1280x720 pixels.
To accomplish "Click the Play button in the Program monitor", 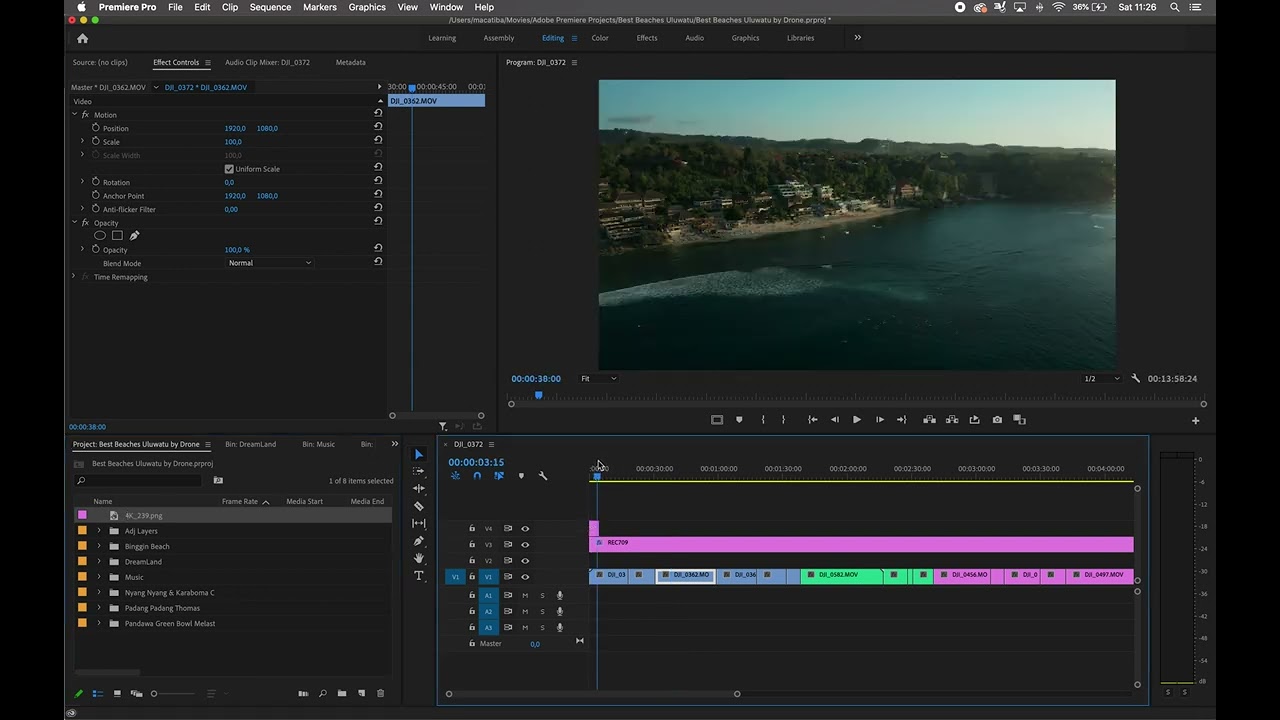I will [856, 419].
